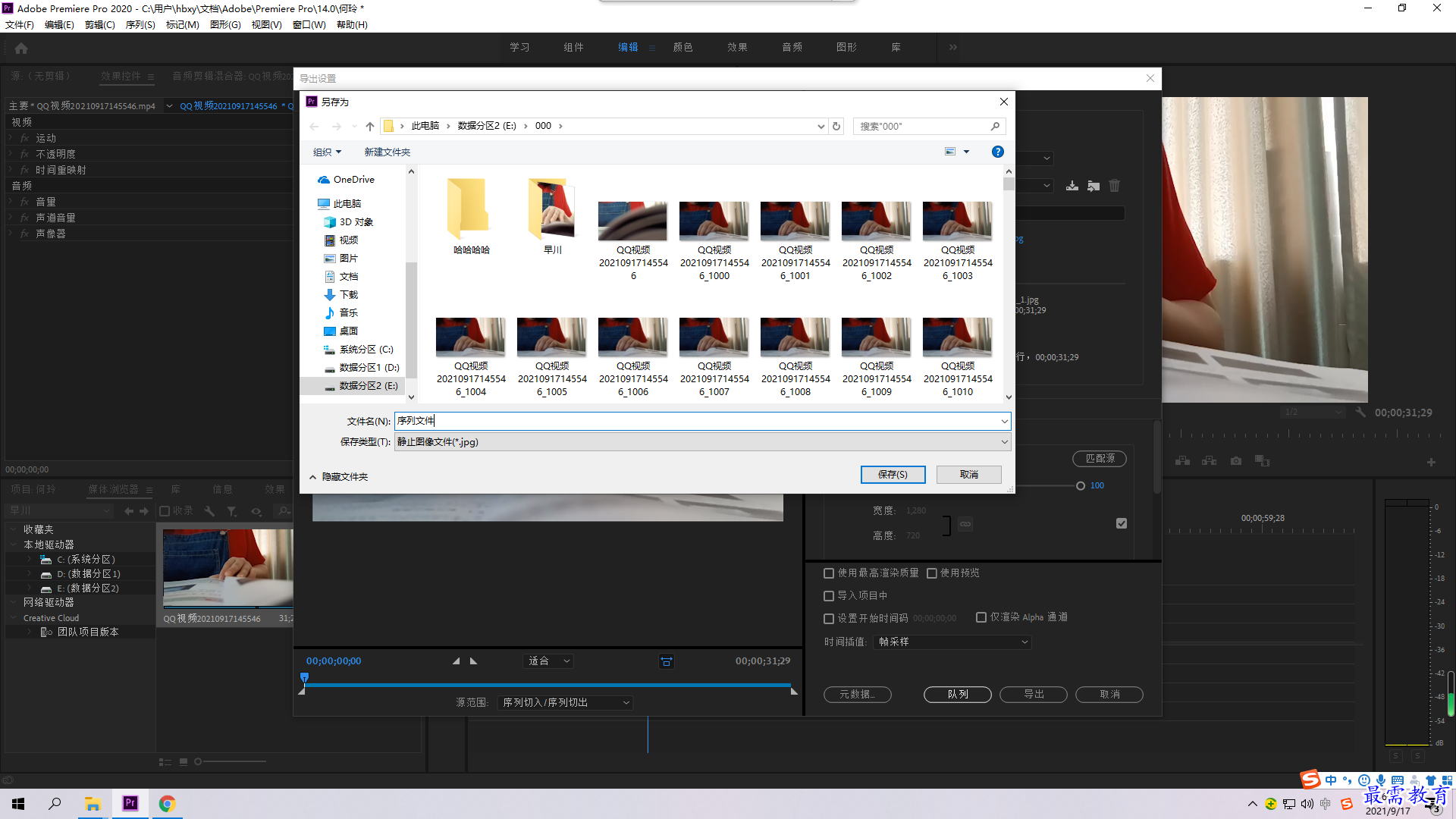
Task: Open 音乐 folder in the sidebar
Action: [348, 313]
